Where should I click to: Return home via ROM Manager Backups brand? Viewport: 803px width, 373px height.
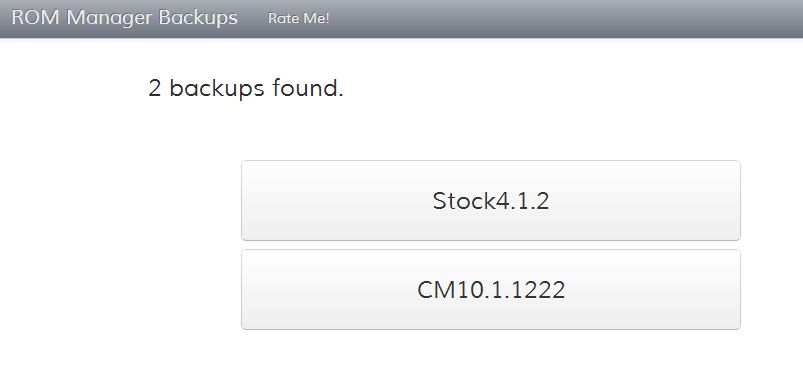(124, 17)
